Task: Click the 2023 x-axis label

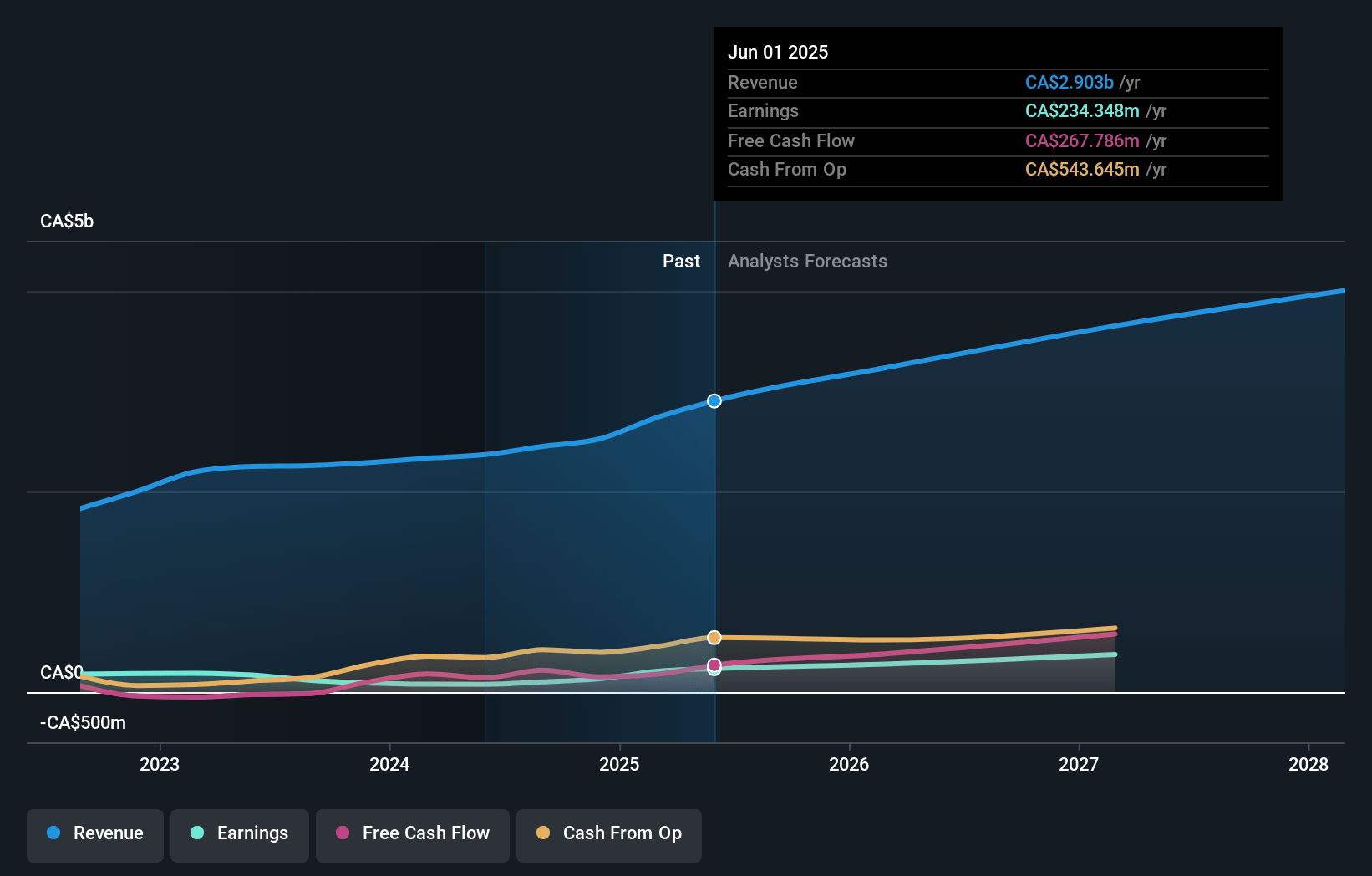Action: tap(160, 764)
